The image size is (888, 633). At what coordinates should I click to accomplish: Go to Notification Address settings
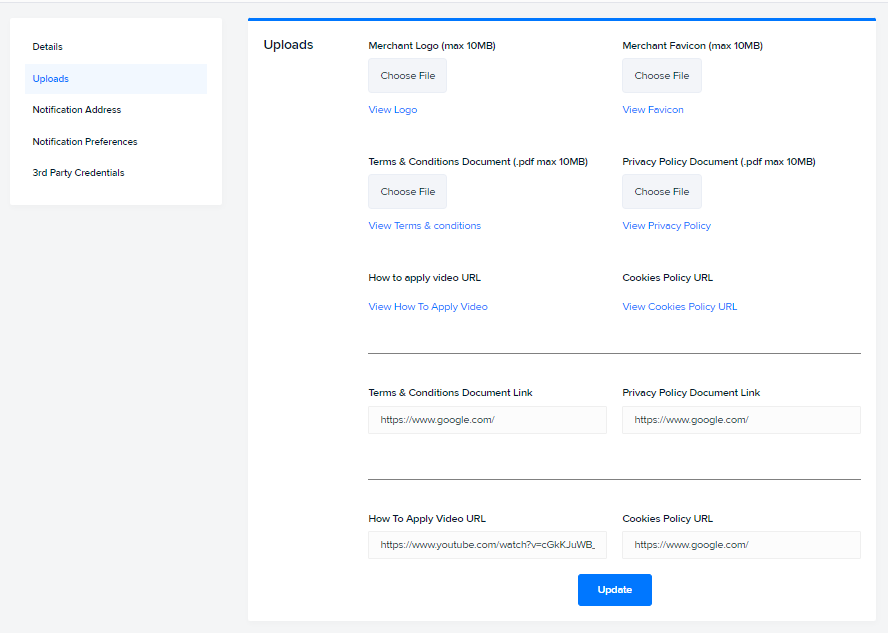click(76, 110)
